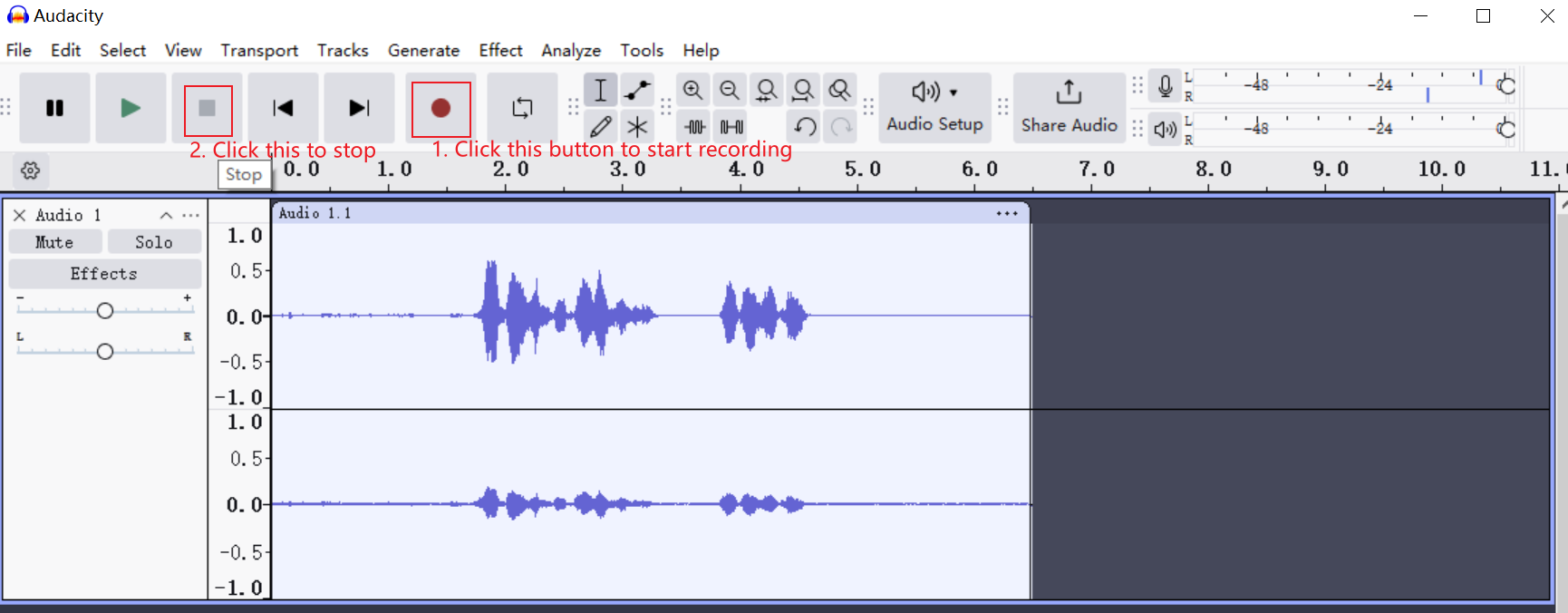Click the track gain slider handle
The width and height of the screenshot is (1568, 613).
click(x=105, y=311)
